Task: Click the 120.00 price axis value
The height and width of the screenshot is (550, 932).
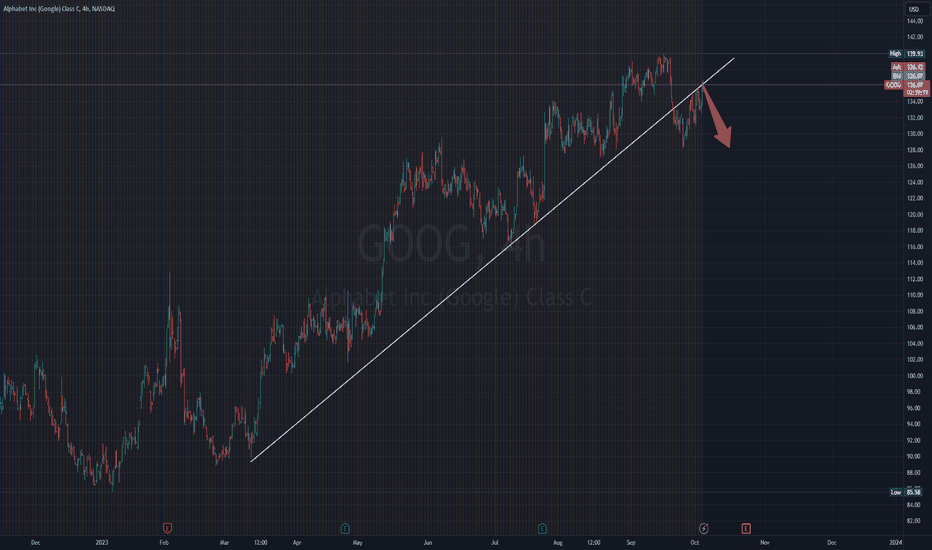Action: 915,214
